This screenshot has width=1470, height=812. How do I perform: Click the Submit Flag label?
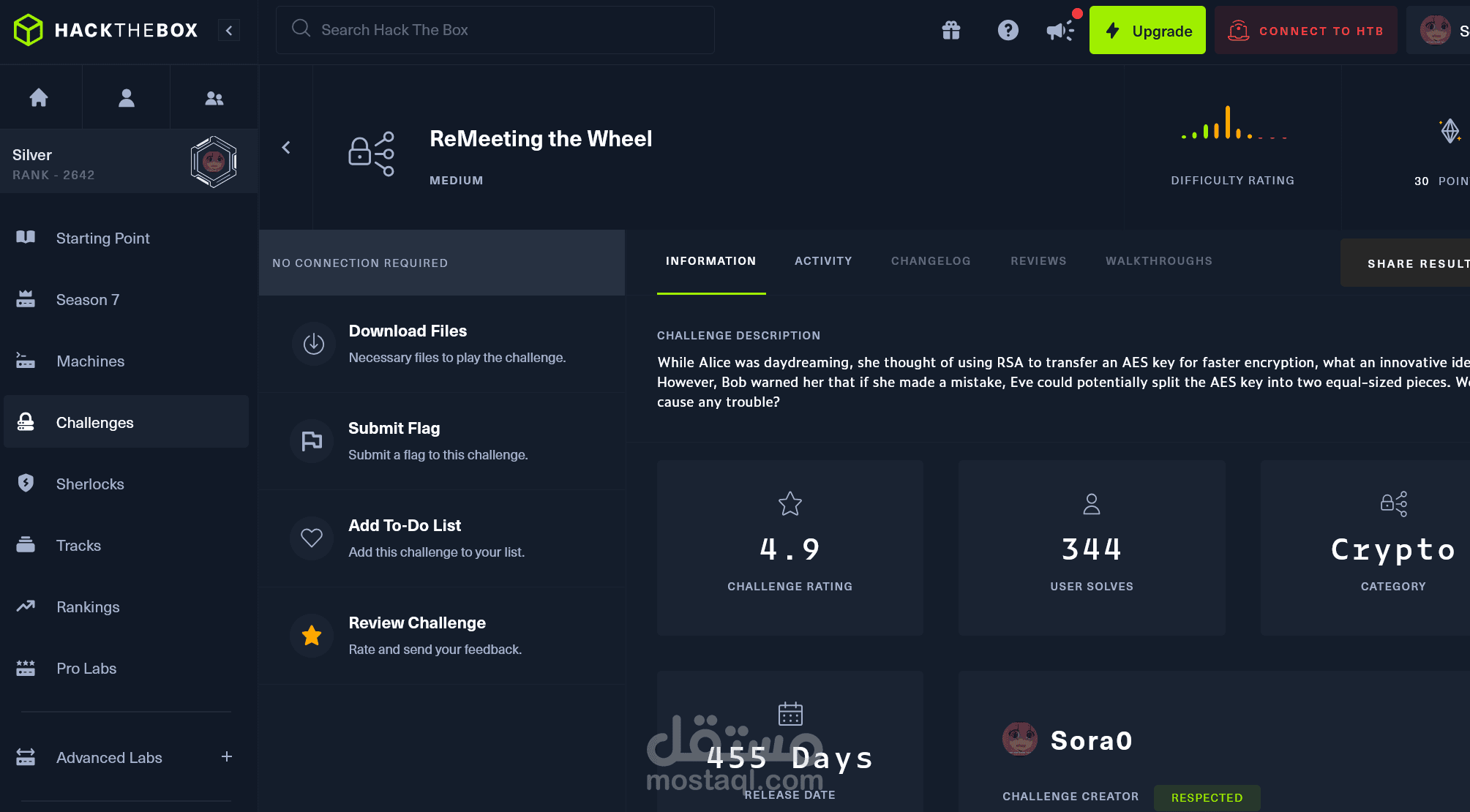394,428
